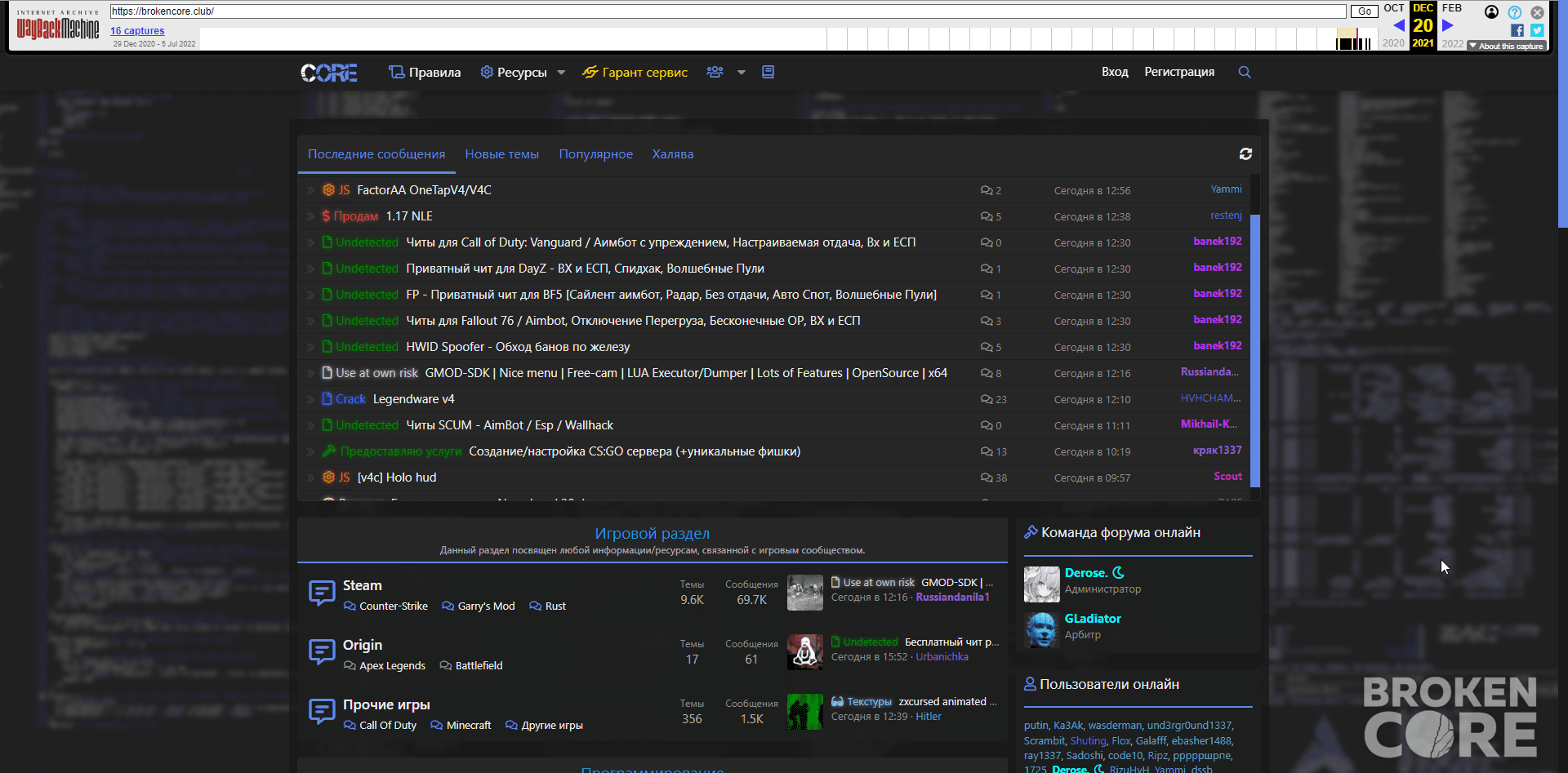This screenshot has width=1568, height=773.
Task: Expand the Ресурсы dropdown arrow
Action: pyautogui.click(x=561, y=73)
